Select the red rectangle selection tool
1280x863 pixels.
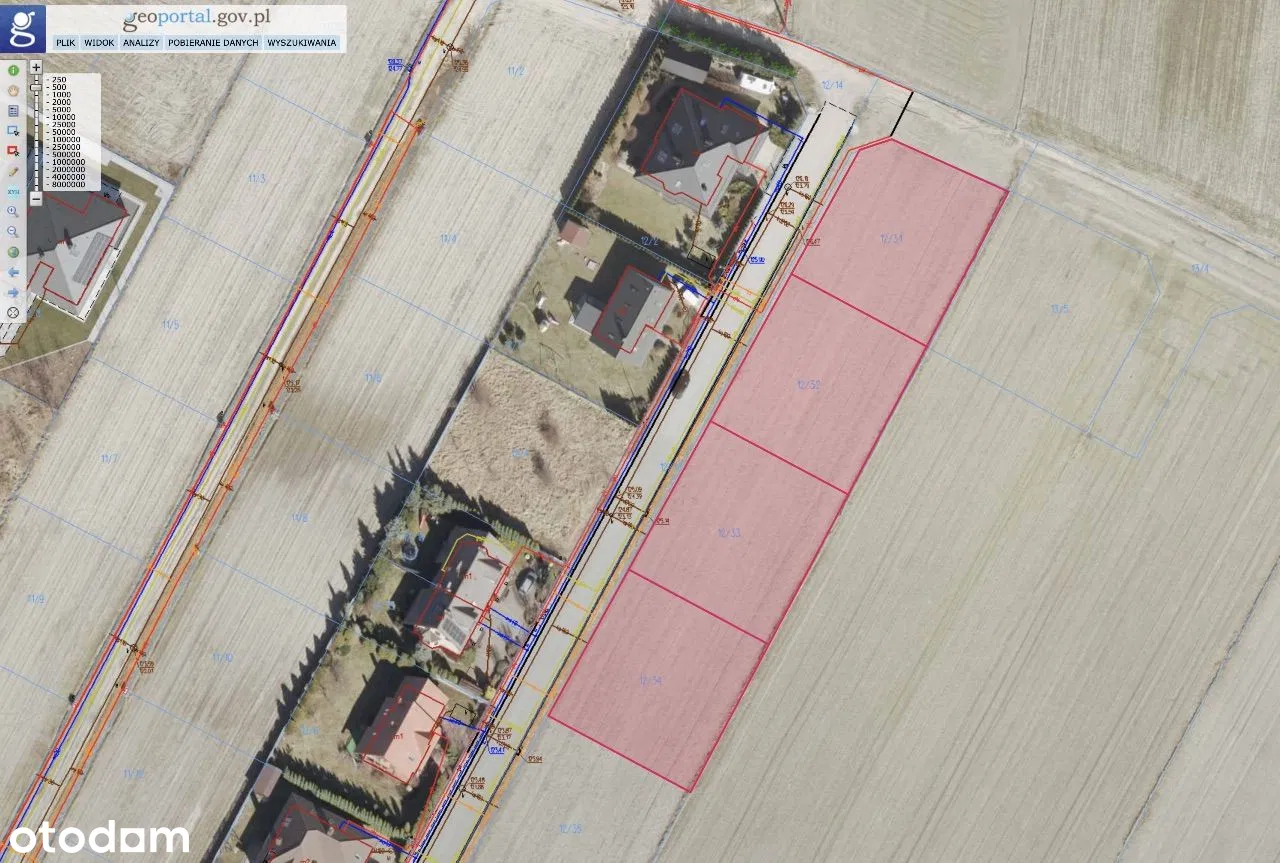(x=13, y=151)
